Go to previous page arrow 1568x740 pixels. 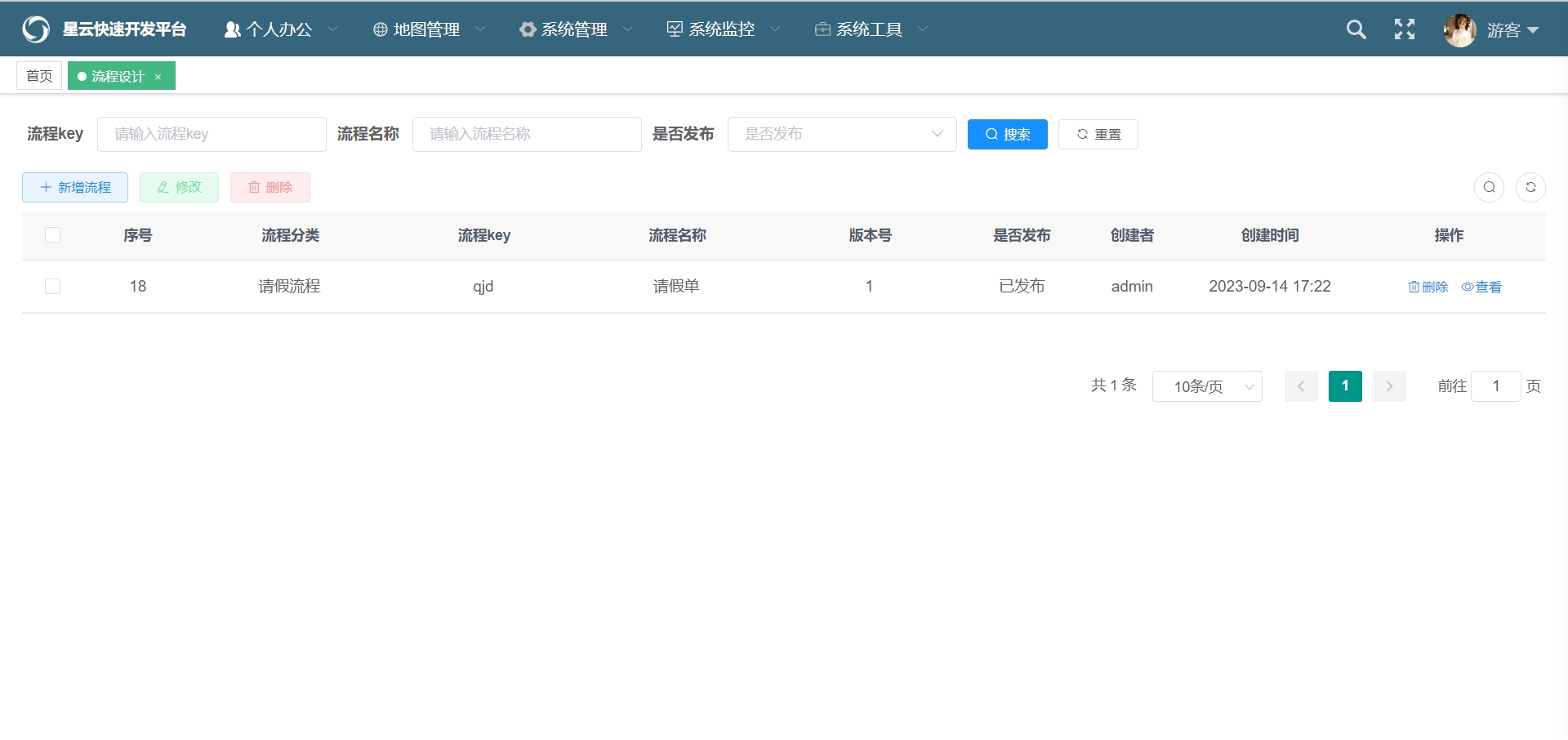(x=1301, y=386)
